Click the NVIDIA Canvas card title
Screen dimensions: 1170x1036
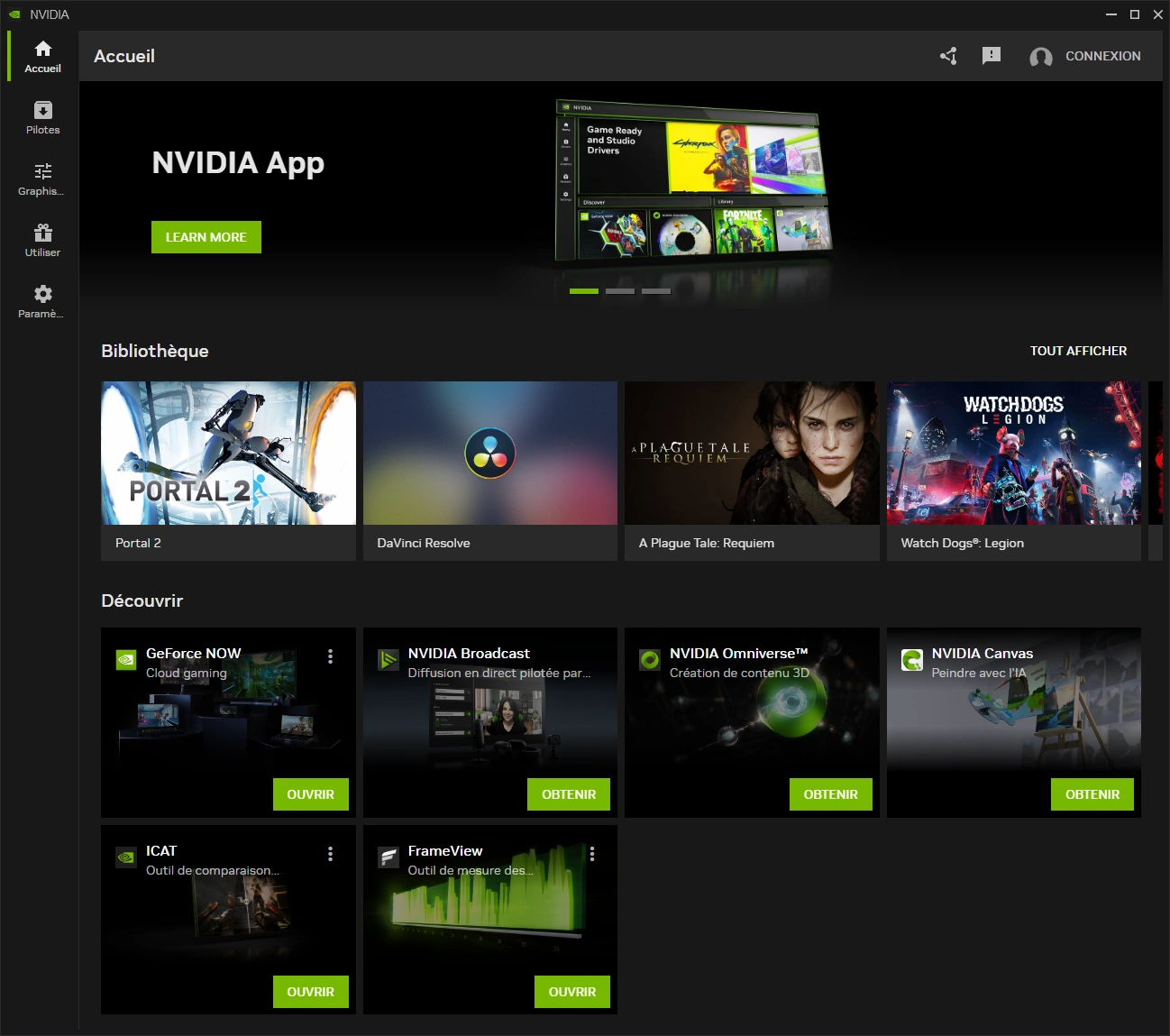click(983, 653)
